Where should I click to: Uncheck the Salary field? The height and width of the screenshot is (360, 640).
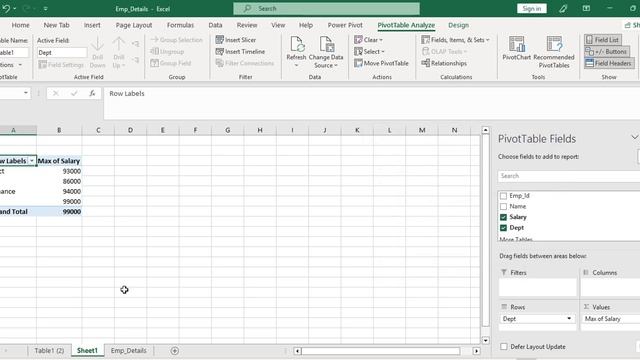point(503,217)
